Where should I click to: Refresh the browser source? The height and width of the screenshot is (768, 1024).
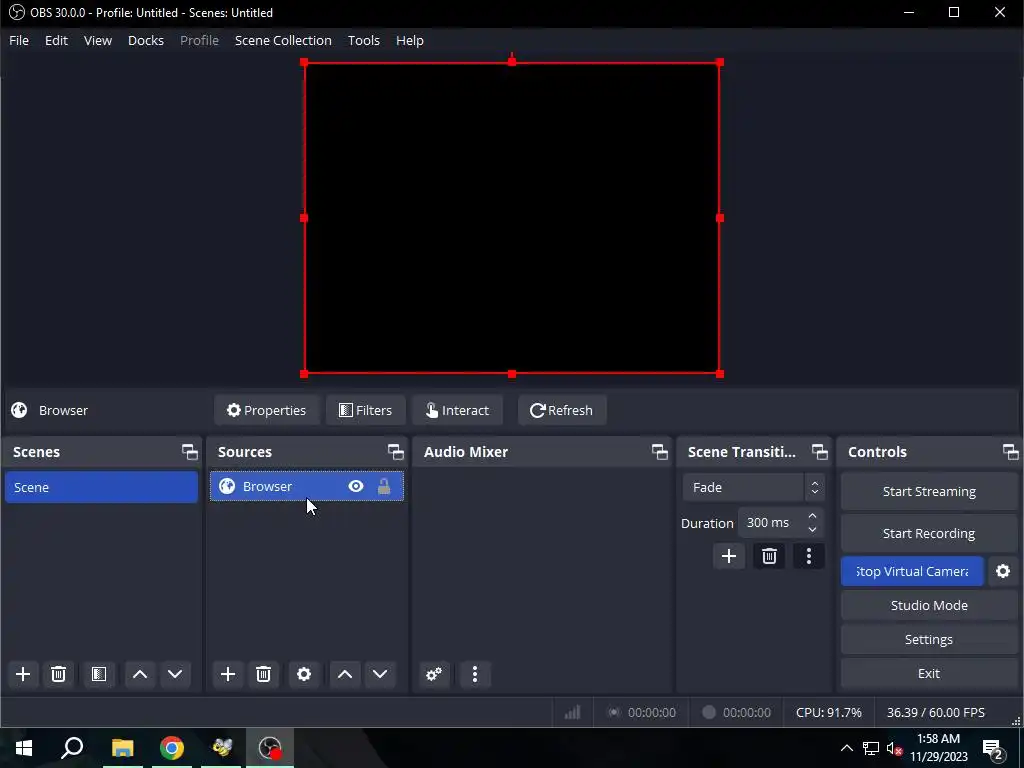tap(562, 410)
